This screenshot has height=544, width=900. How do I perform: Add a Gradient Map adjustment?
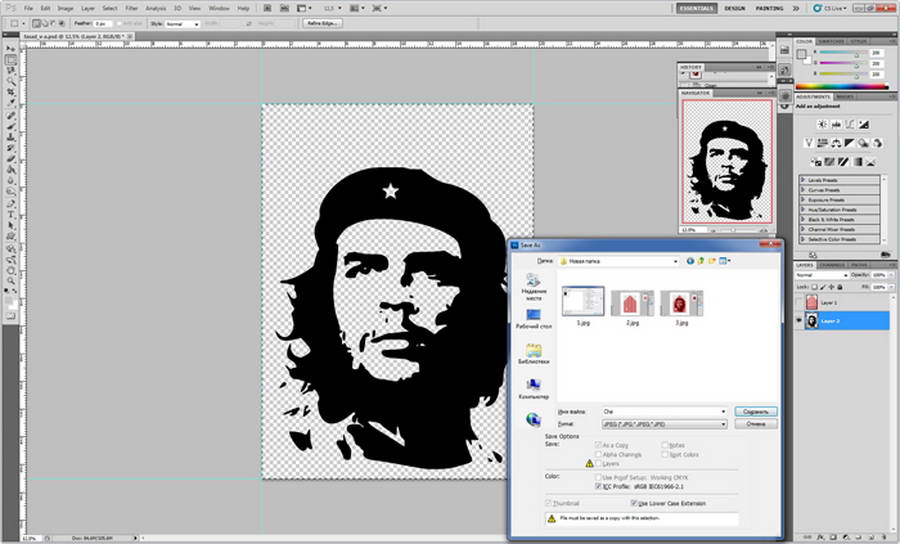coord(858,162)
